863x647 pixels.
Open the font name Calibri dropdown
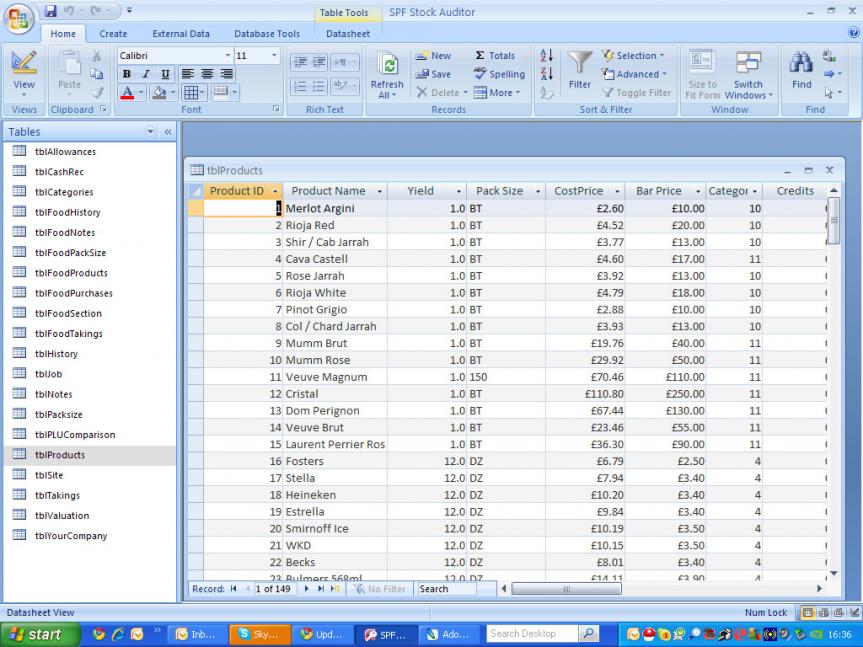pos(228,56)
